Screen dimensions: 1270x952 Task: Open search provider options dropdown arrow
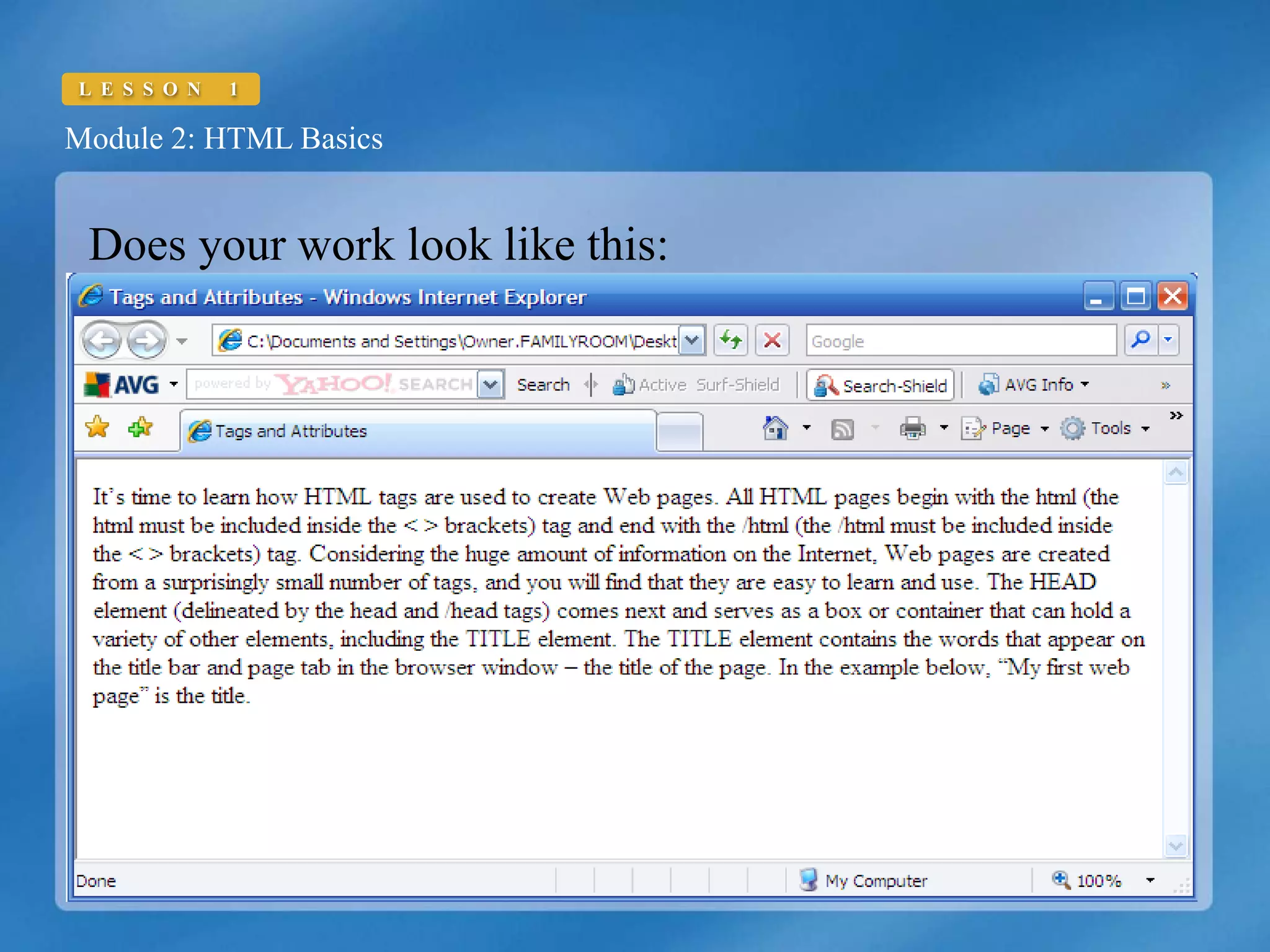pos(1168,340)
